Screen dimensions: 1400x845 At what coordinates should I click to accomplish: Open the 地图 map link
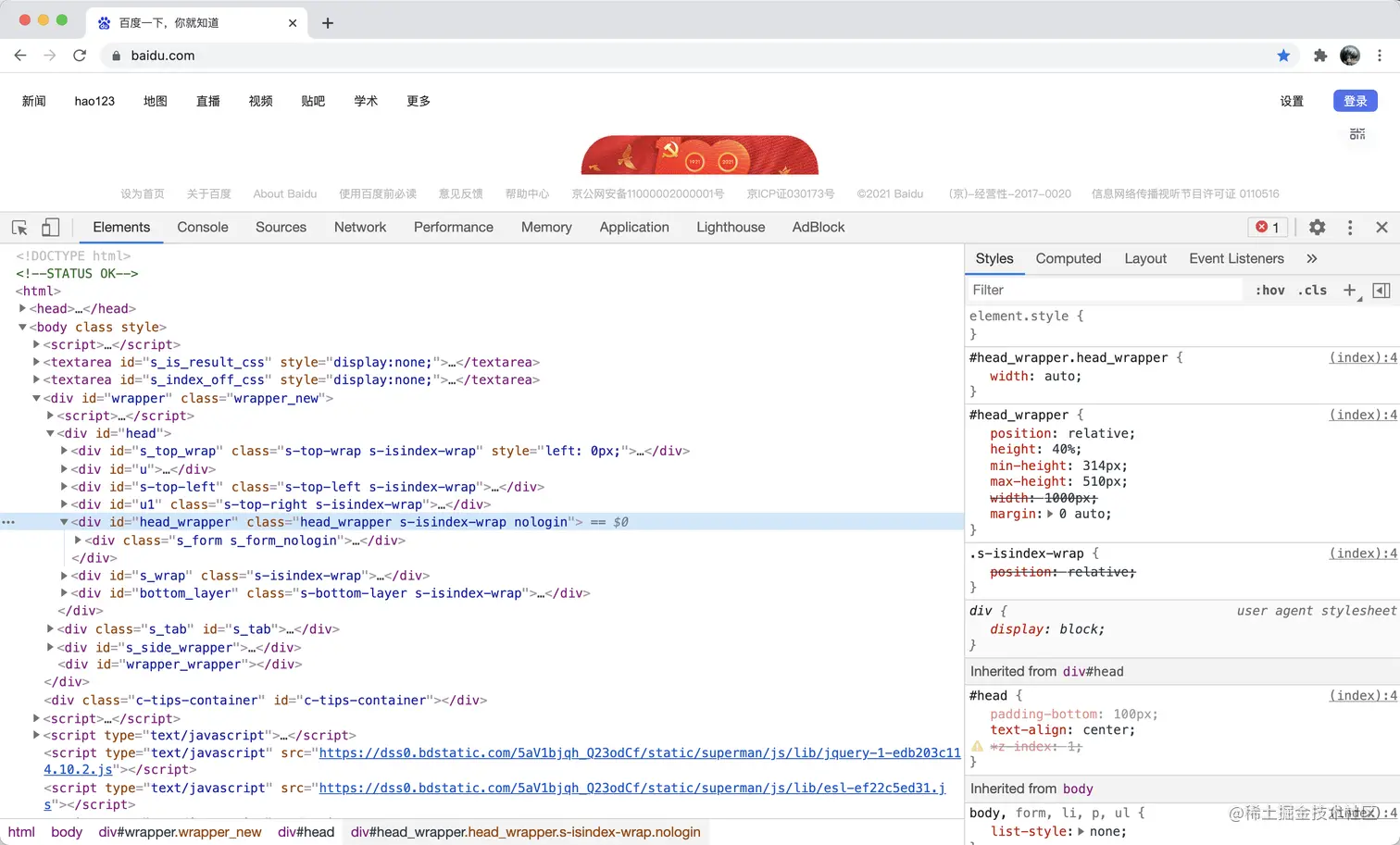pos(156,101)
